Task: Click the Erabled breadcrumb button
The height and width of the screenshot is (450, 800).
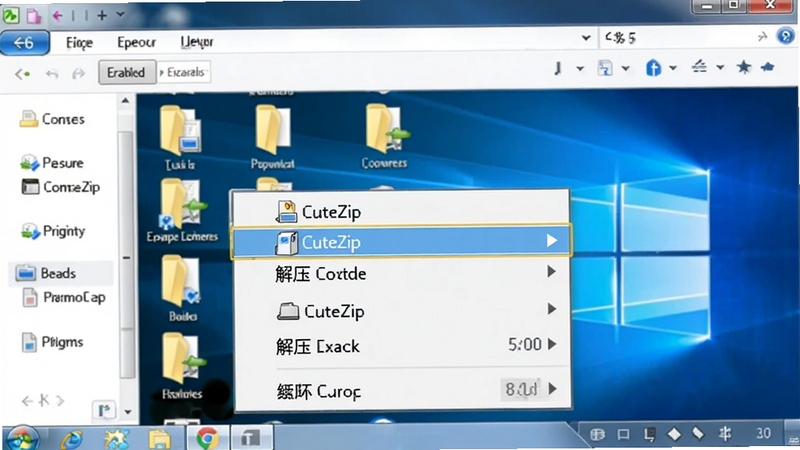Action: click(x=127, y=72)
